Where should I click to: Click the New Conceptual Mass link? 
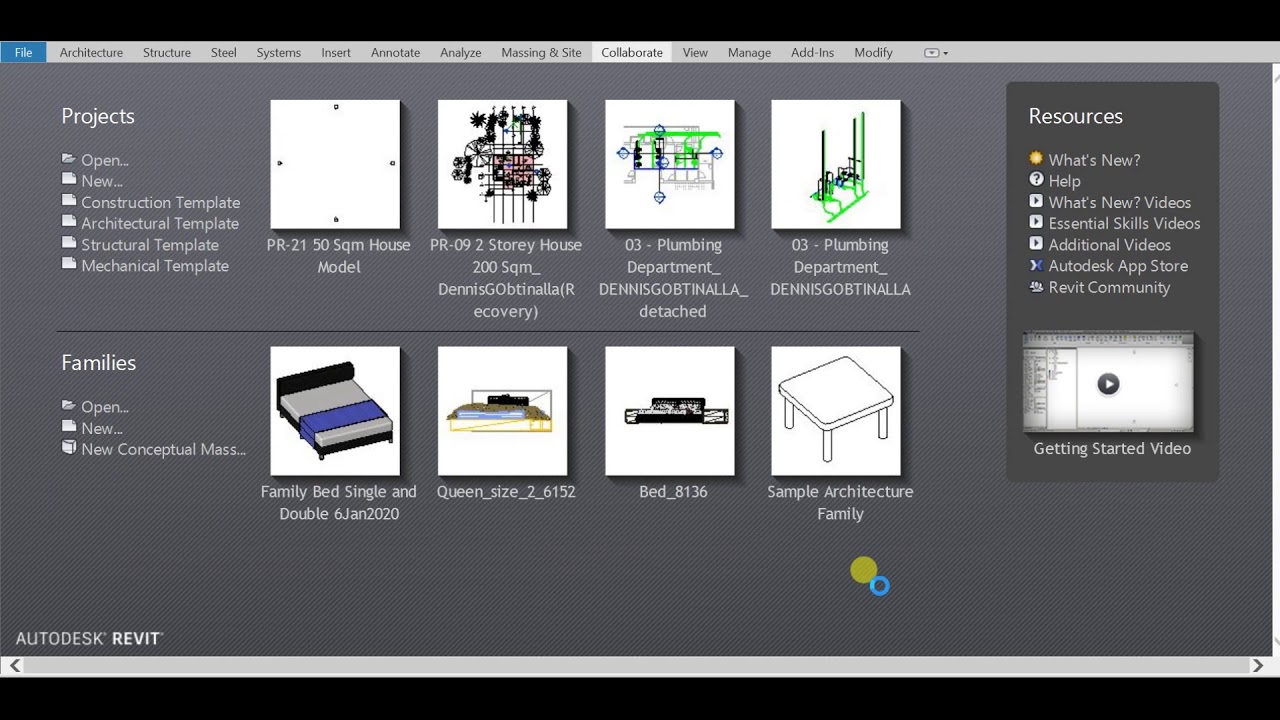click(164, 449)
